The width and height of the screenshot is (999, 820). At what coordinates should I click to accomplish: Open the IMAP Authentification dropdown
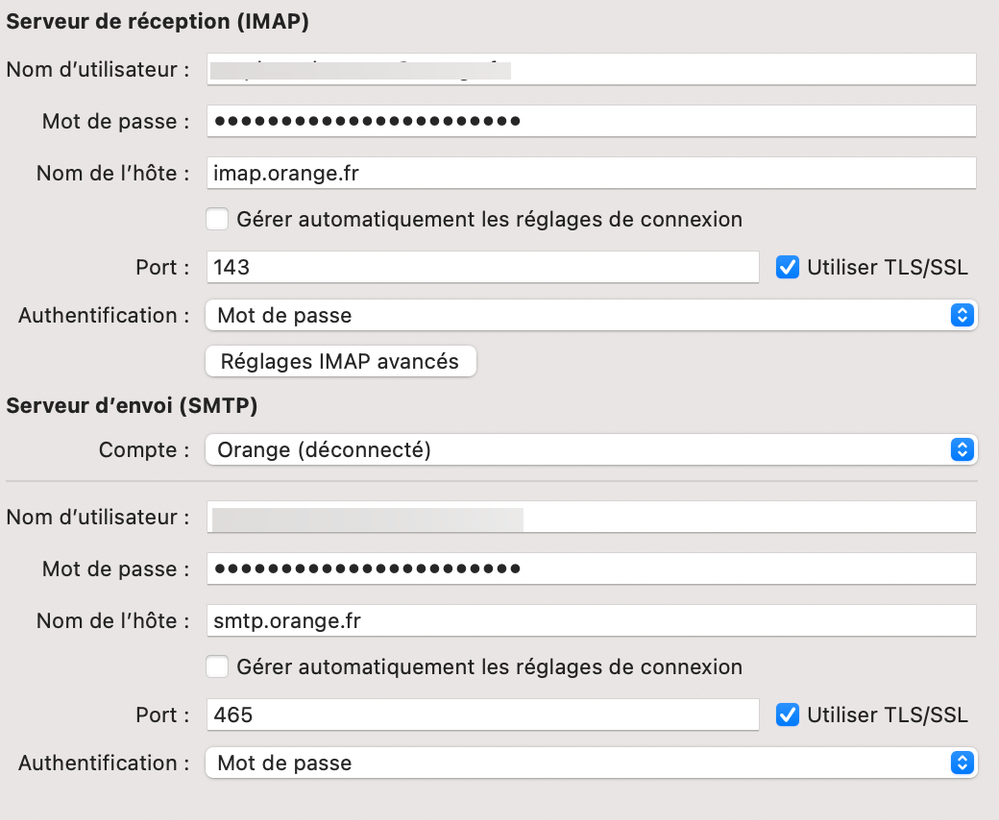click(x=590, y=315)
